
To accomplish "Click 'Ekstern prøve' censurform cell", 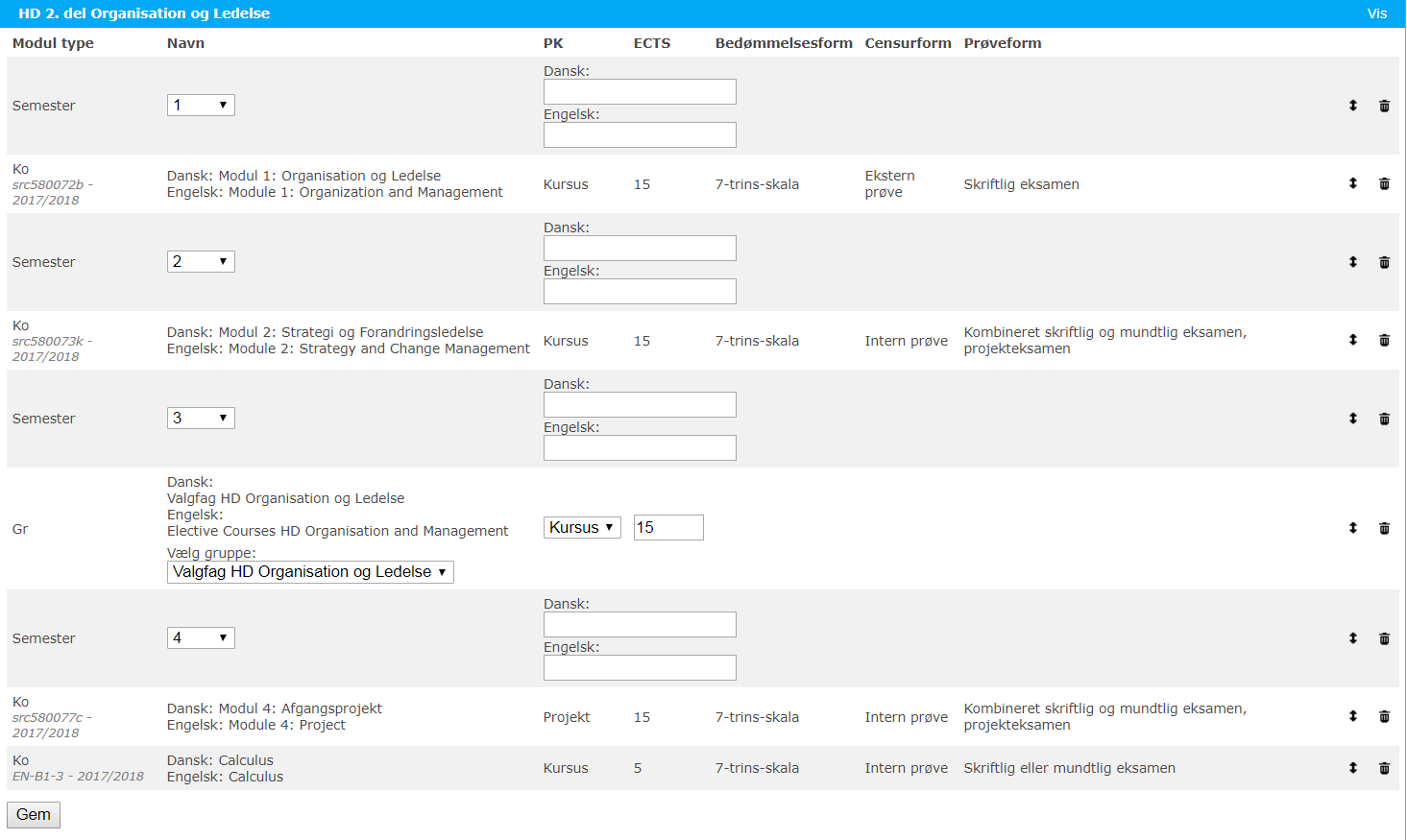I will [890, 183].
